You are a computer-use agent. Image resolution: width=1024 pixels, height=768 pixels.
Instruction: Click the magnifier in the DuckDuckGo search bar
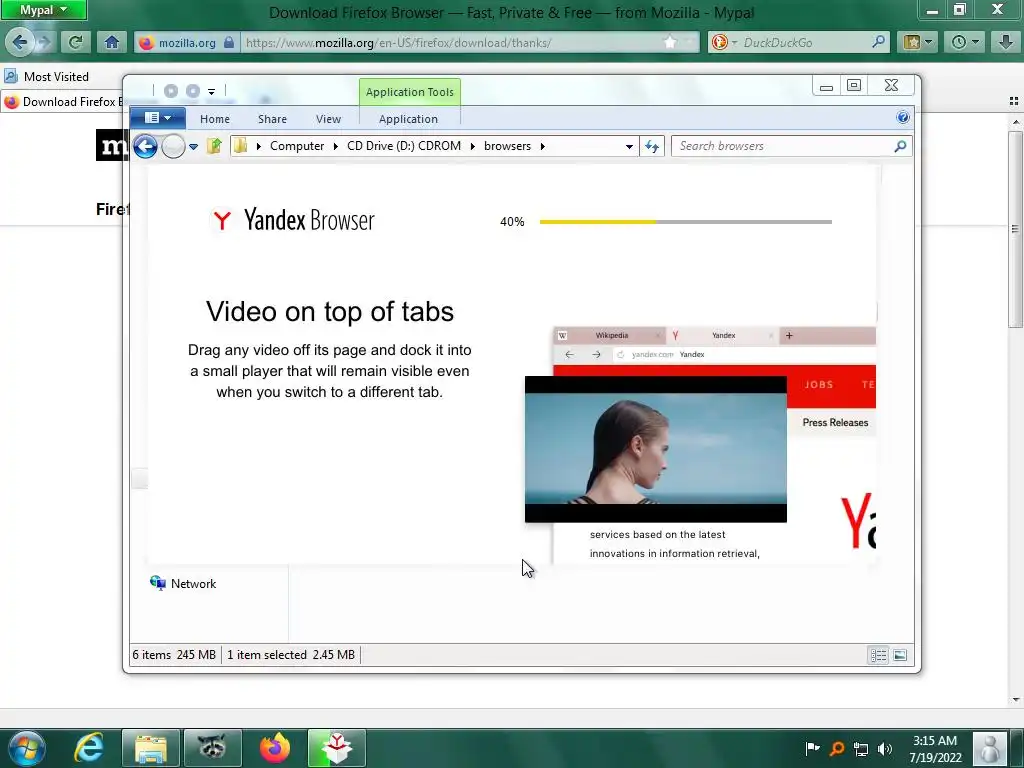click(879, 42)
